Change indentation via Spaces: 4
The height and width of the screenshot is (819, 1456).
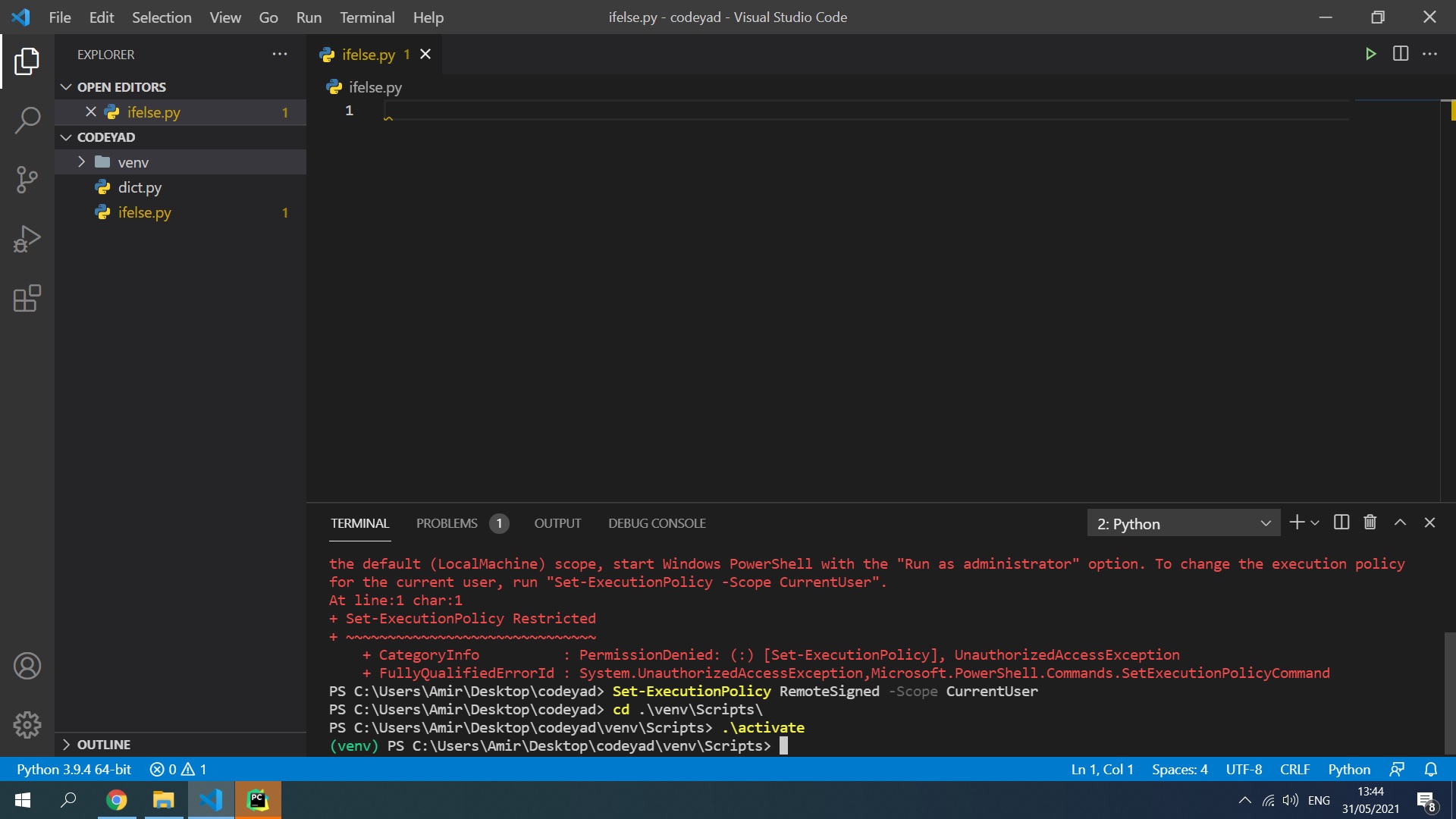[1179, 769]
